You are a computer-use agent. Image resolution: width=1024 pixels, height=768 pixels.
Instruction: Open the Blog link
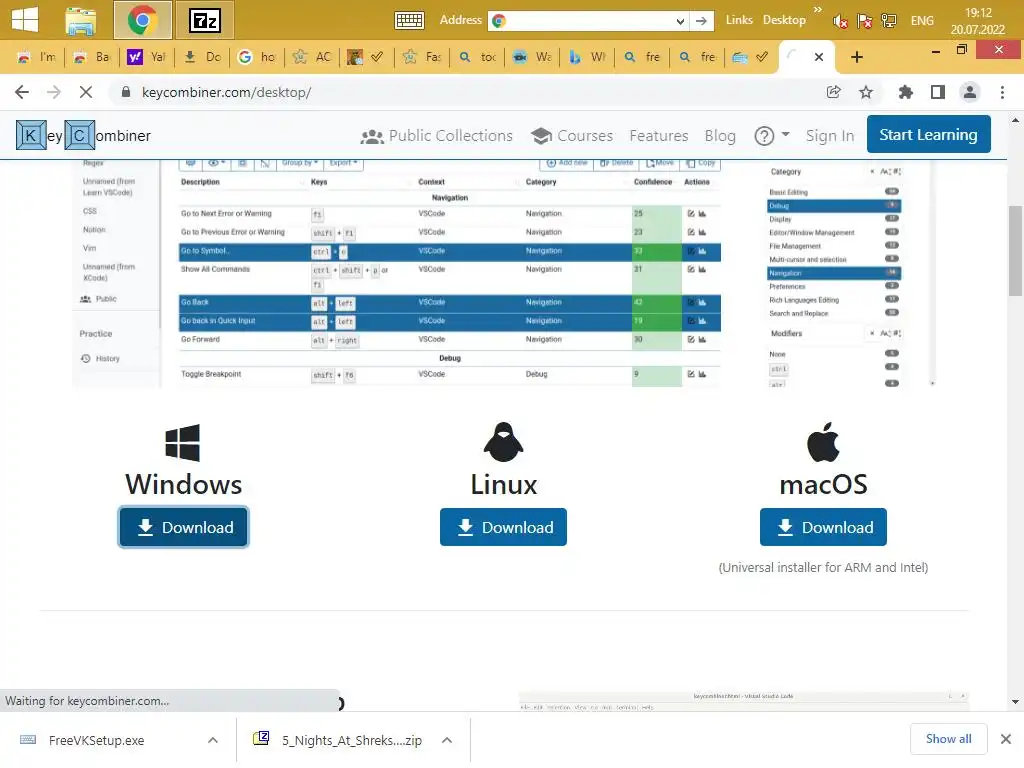(720, 136)
